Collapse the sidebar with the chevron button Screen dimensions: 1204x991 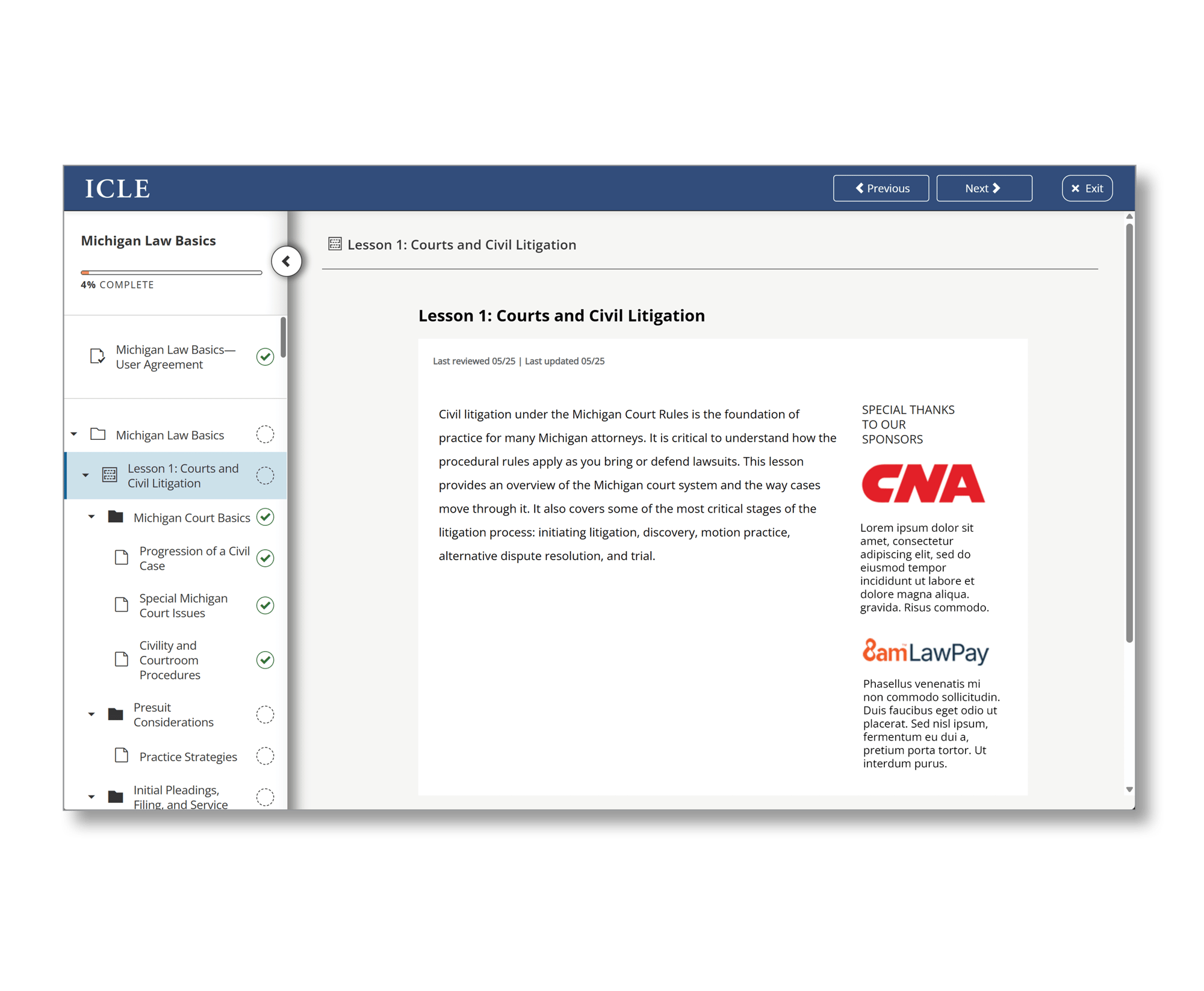coord(287,261)
